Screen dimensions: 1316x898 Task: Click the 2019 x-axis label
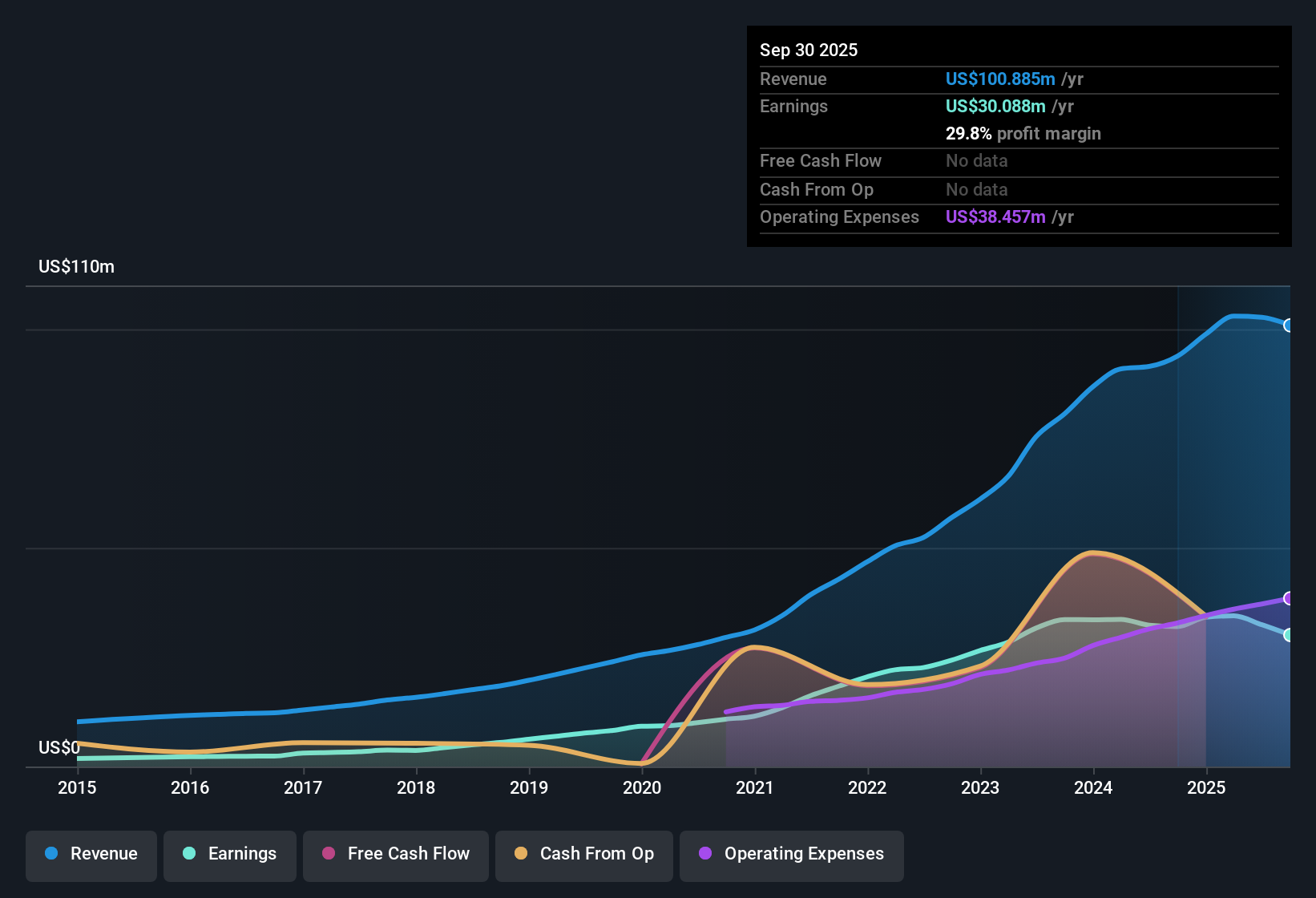[529, 787]
